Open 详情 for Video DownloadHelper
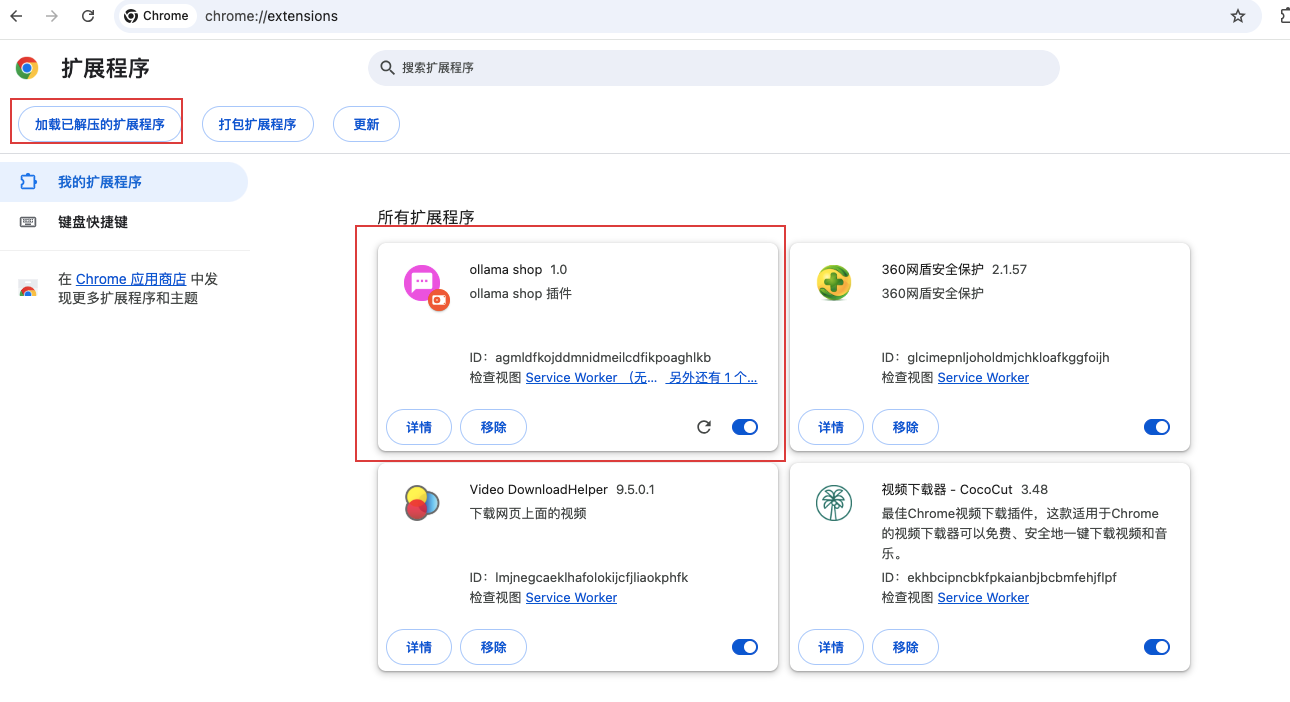 pos(419,647)
